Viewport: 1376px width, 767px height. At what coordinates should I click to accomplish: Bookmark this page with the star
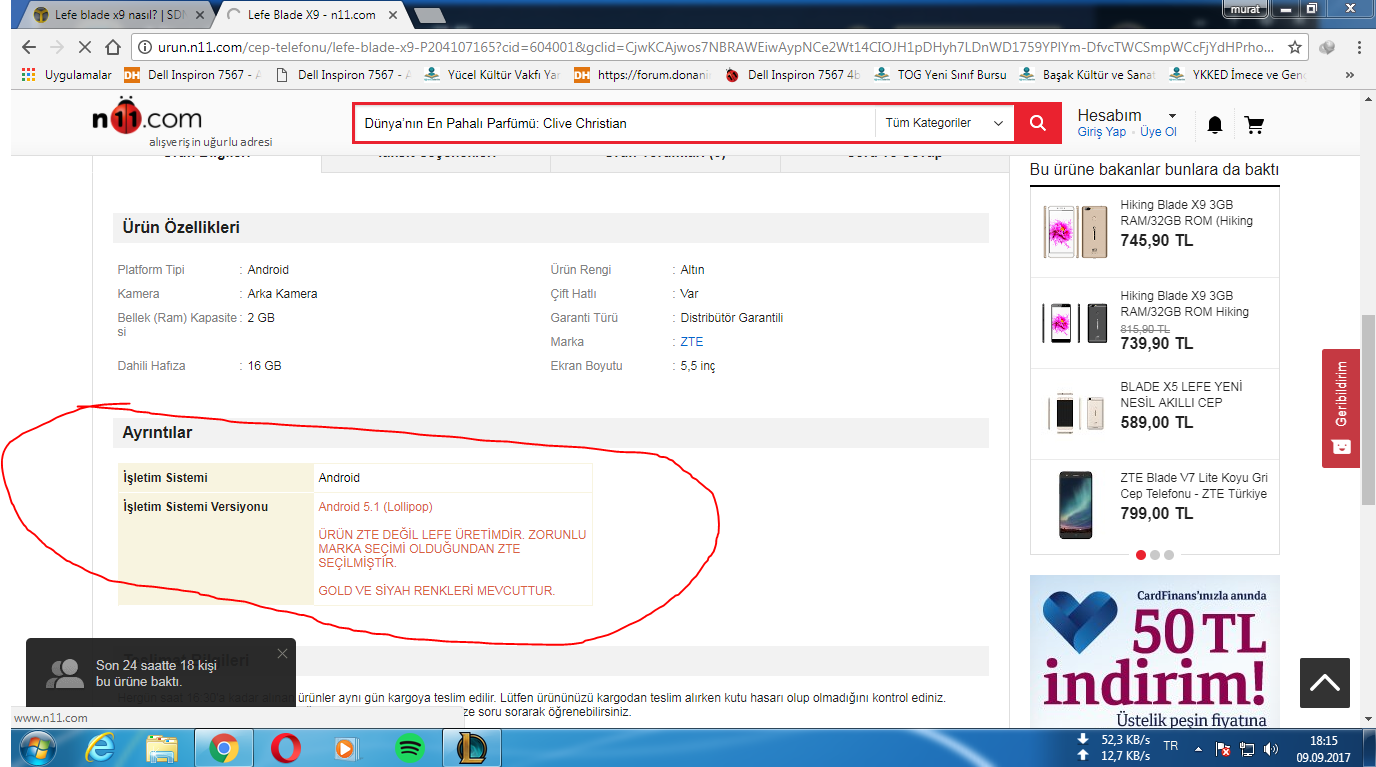tap(1295, 47)
